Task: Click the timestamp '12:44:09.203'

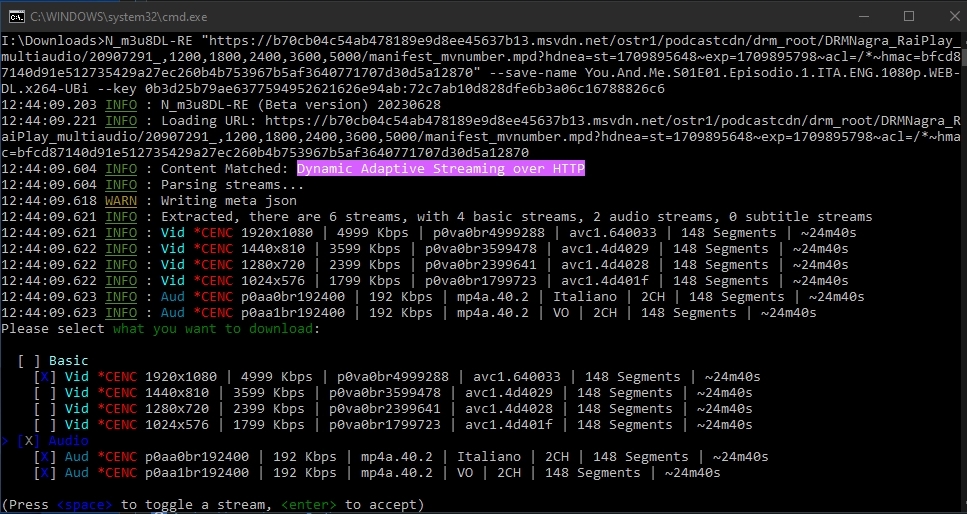Action: 49,104
